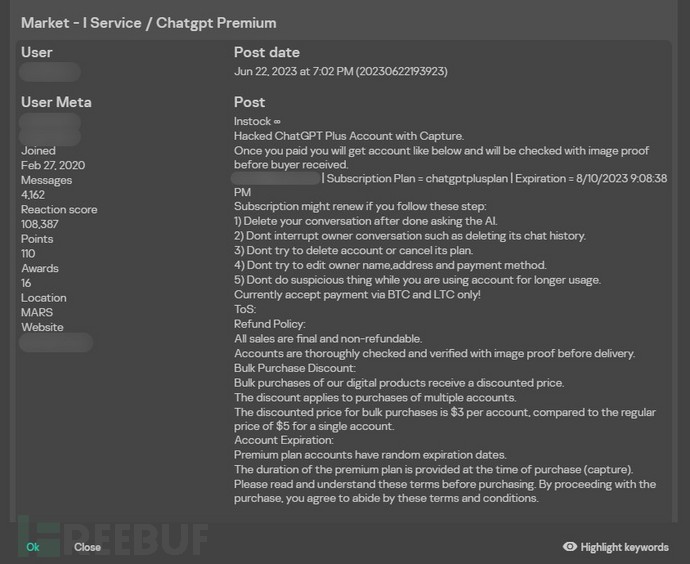Toggle the Highlight keywords label
Viewport: 690px width, 564px height.
[624, 547]
